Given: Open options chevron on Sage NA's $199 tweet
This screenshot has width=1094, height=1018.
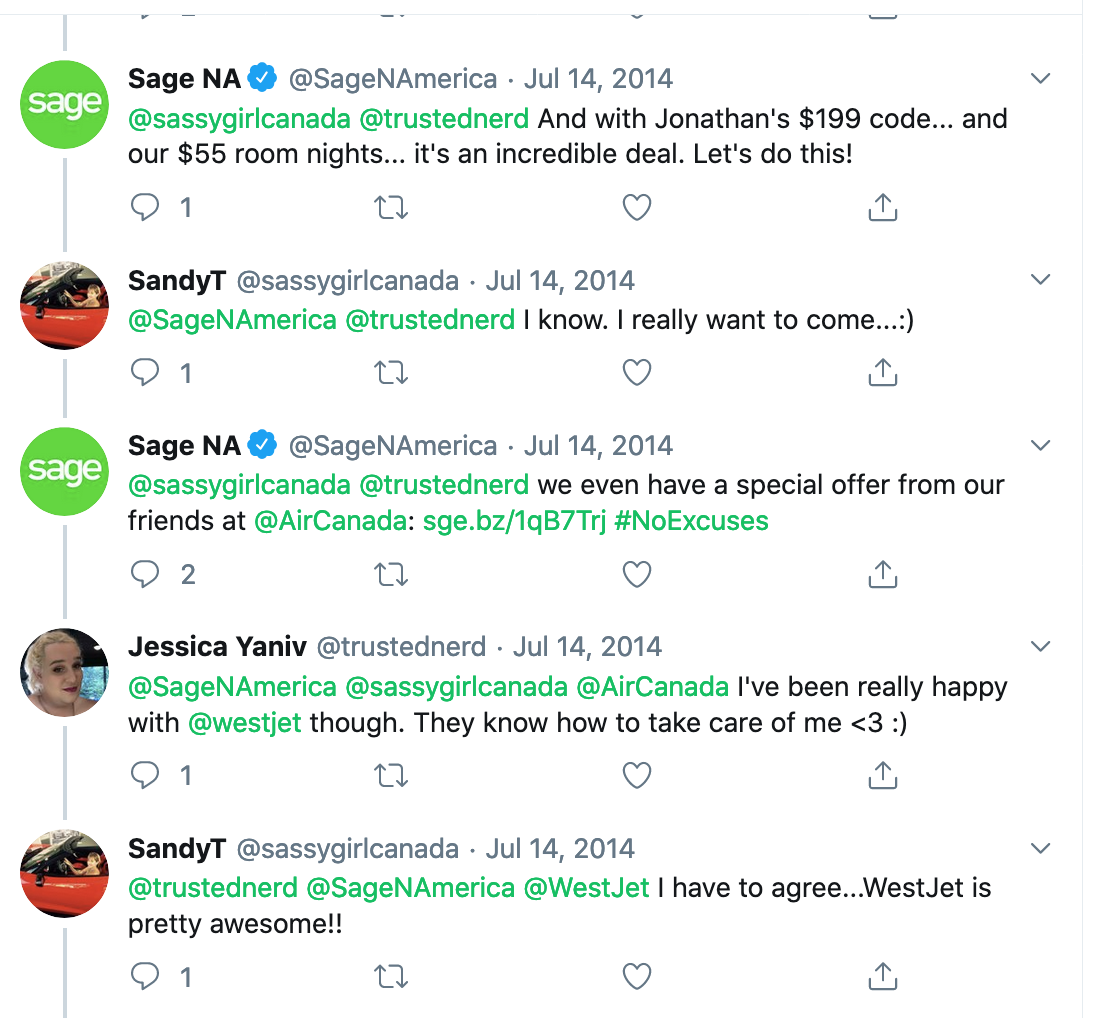Looking at the screenshot, I should tap(1040, 78).
